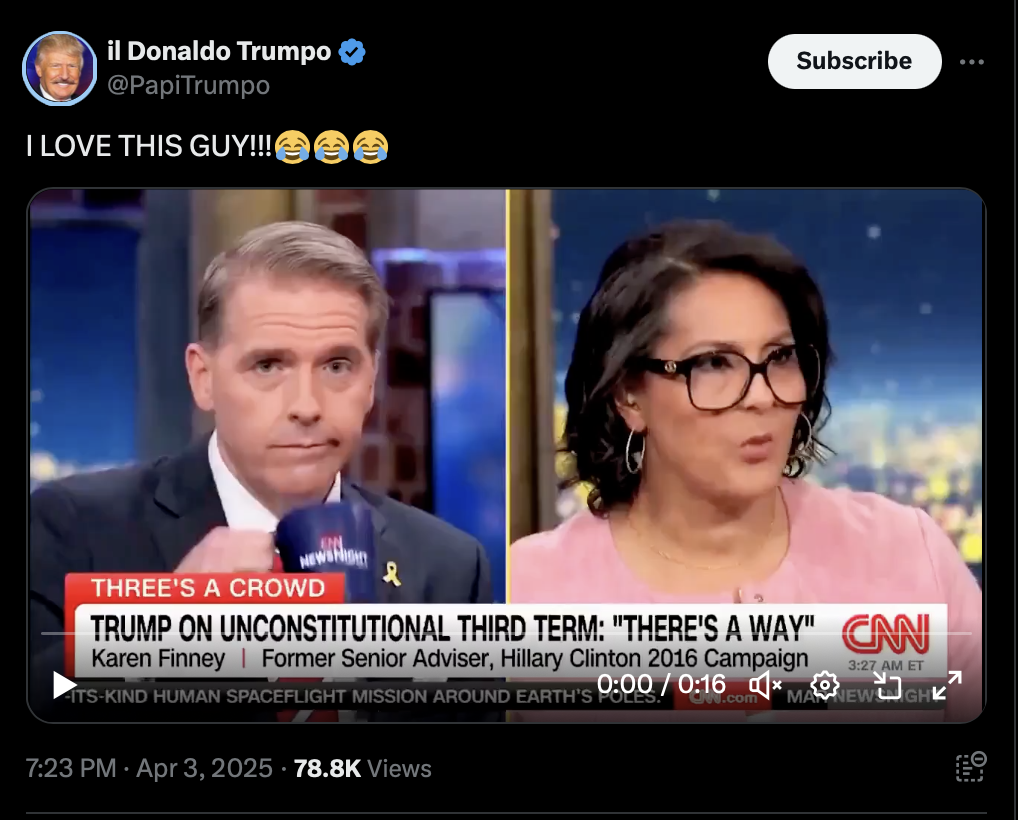This screenshot has width=1018, height=820.
Task: Expand the video to fullscreen
Action: pos(947,685)
